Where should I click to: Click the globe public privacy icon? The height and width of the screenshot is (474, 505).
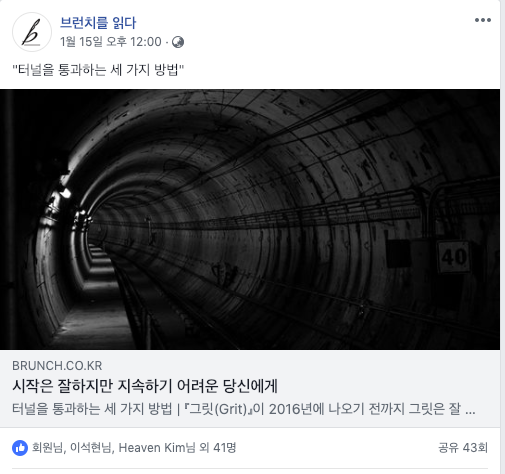coord(178,42)
